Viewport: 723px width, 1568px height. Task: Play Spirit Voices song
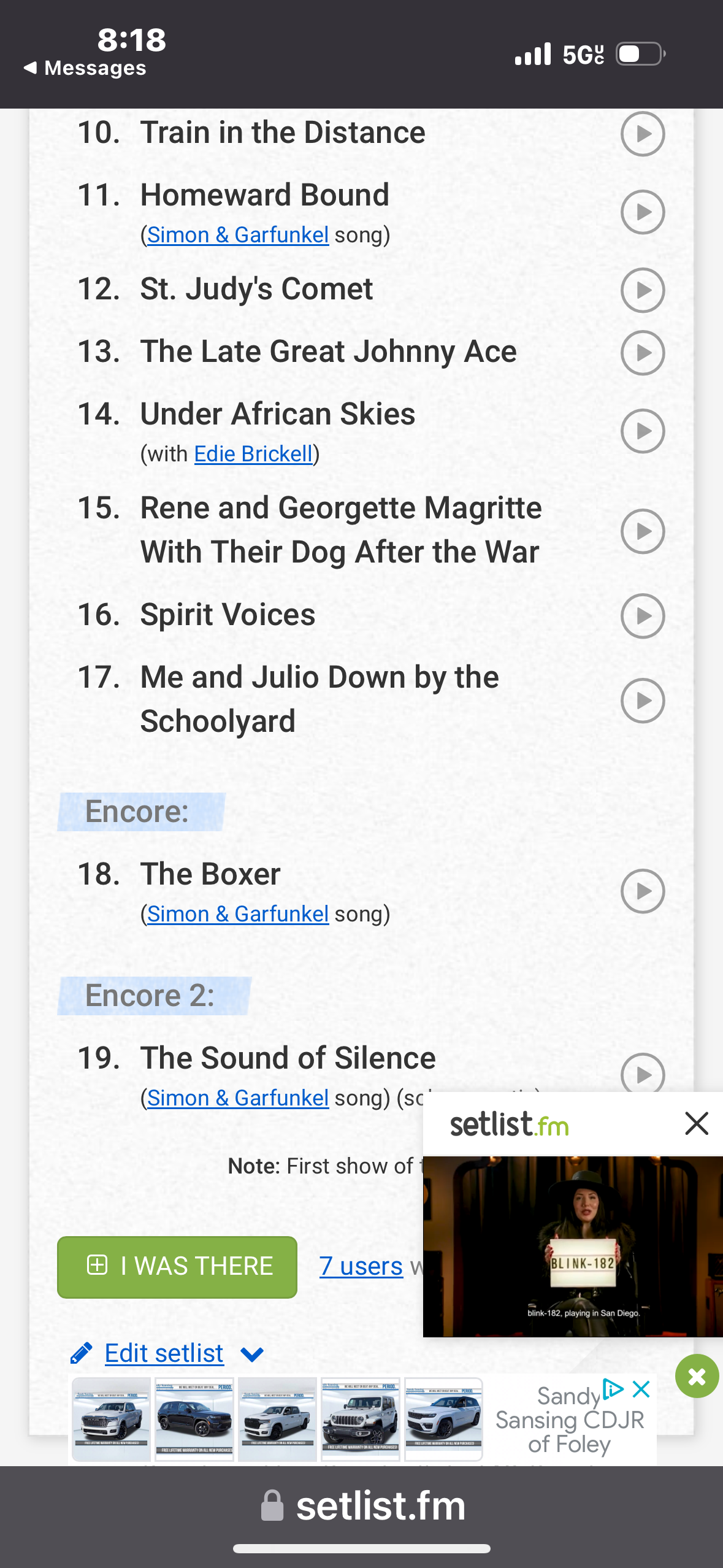pos(642,616)
